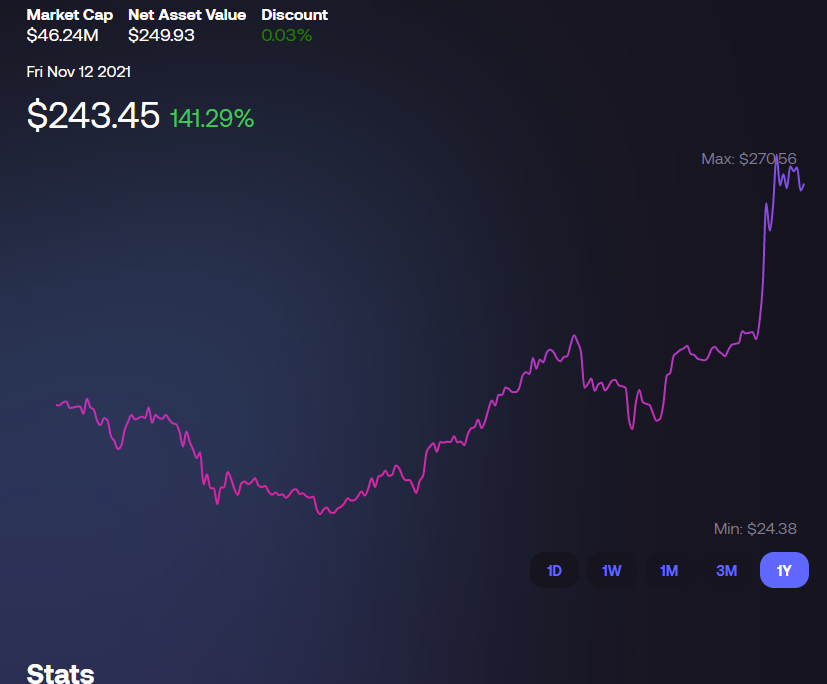Viewport: 827px width, 684px height.
Task: Show the 1M price history
Action: point(669,570)
